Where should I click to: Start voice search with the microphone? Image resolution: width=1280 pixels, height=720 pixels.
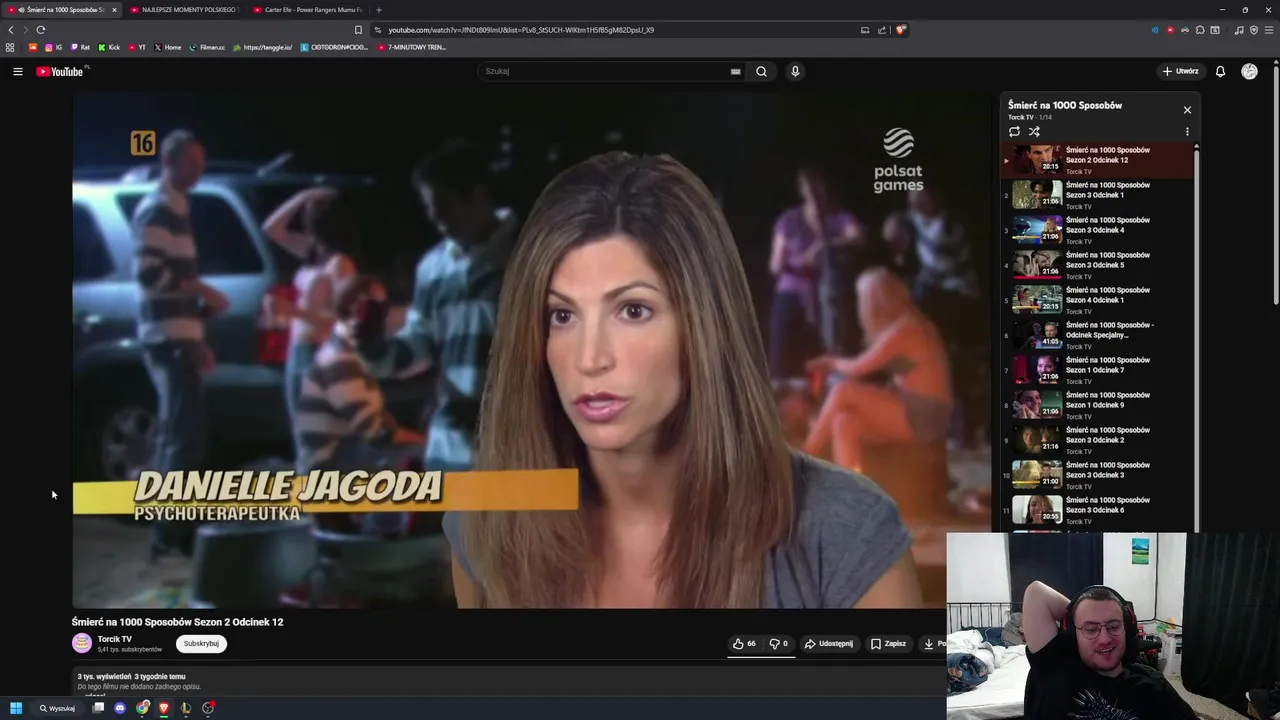[795, 71]
